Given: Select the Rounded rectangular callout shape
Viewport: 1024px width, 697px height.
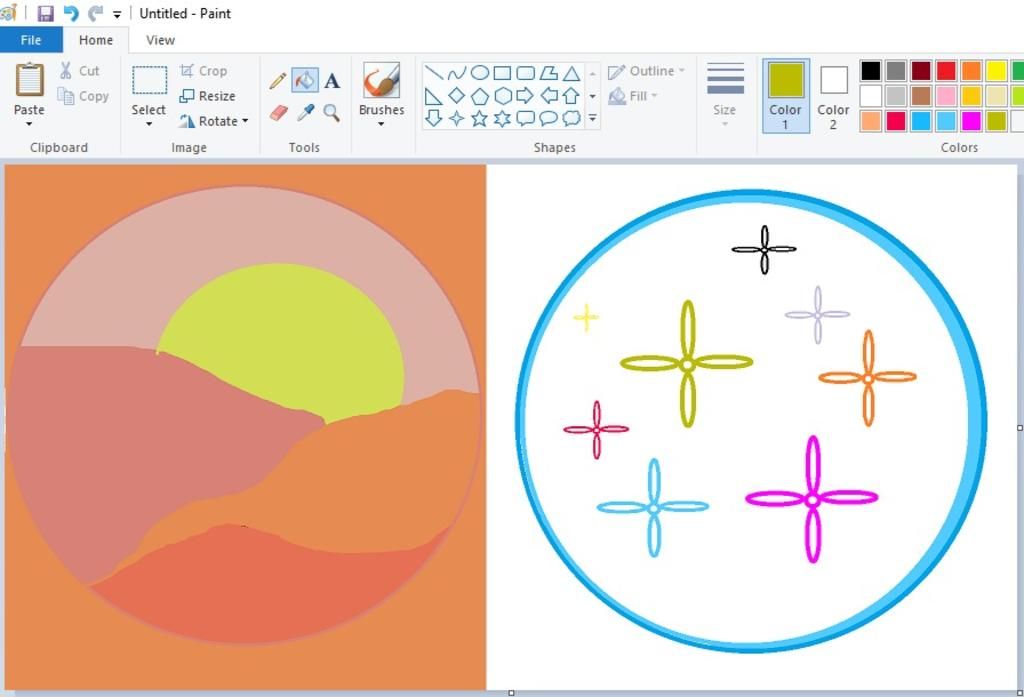Looking at the screenshot, I should 526,118.
